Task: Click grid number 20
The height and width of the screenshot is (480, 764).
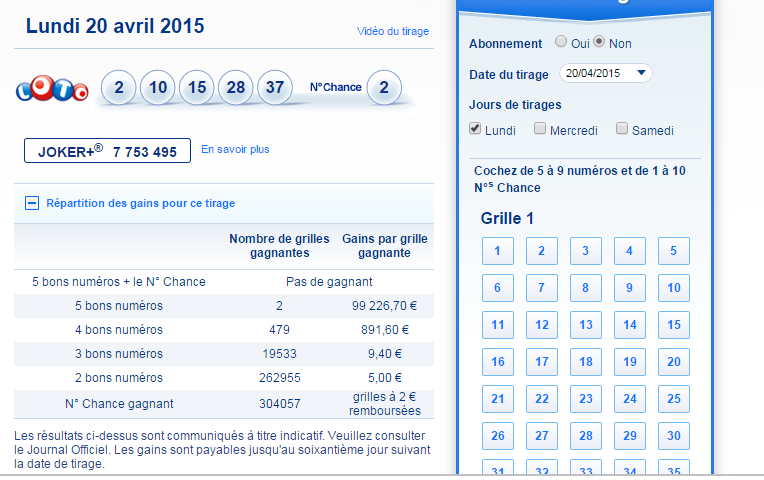Action: click(673, 362)
